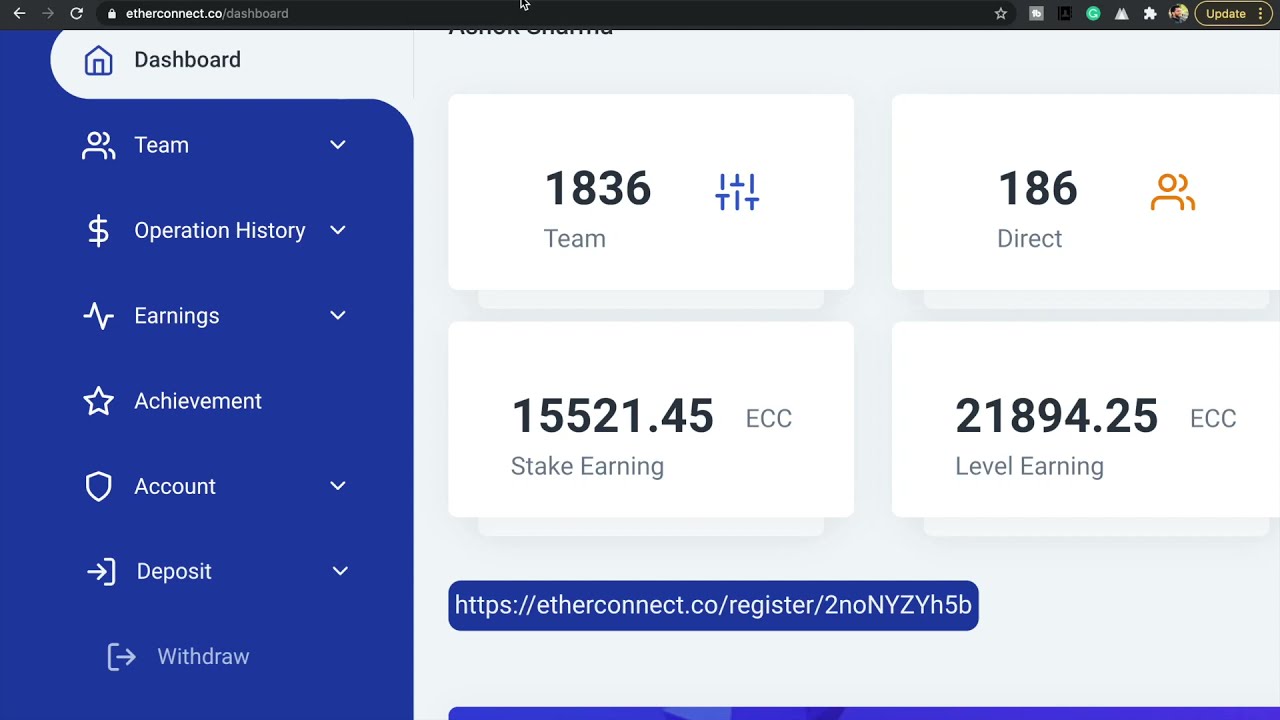Click the ECC unit beside 15521.45
The image size is (1280, 720).
768,419
